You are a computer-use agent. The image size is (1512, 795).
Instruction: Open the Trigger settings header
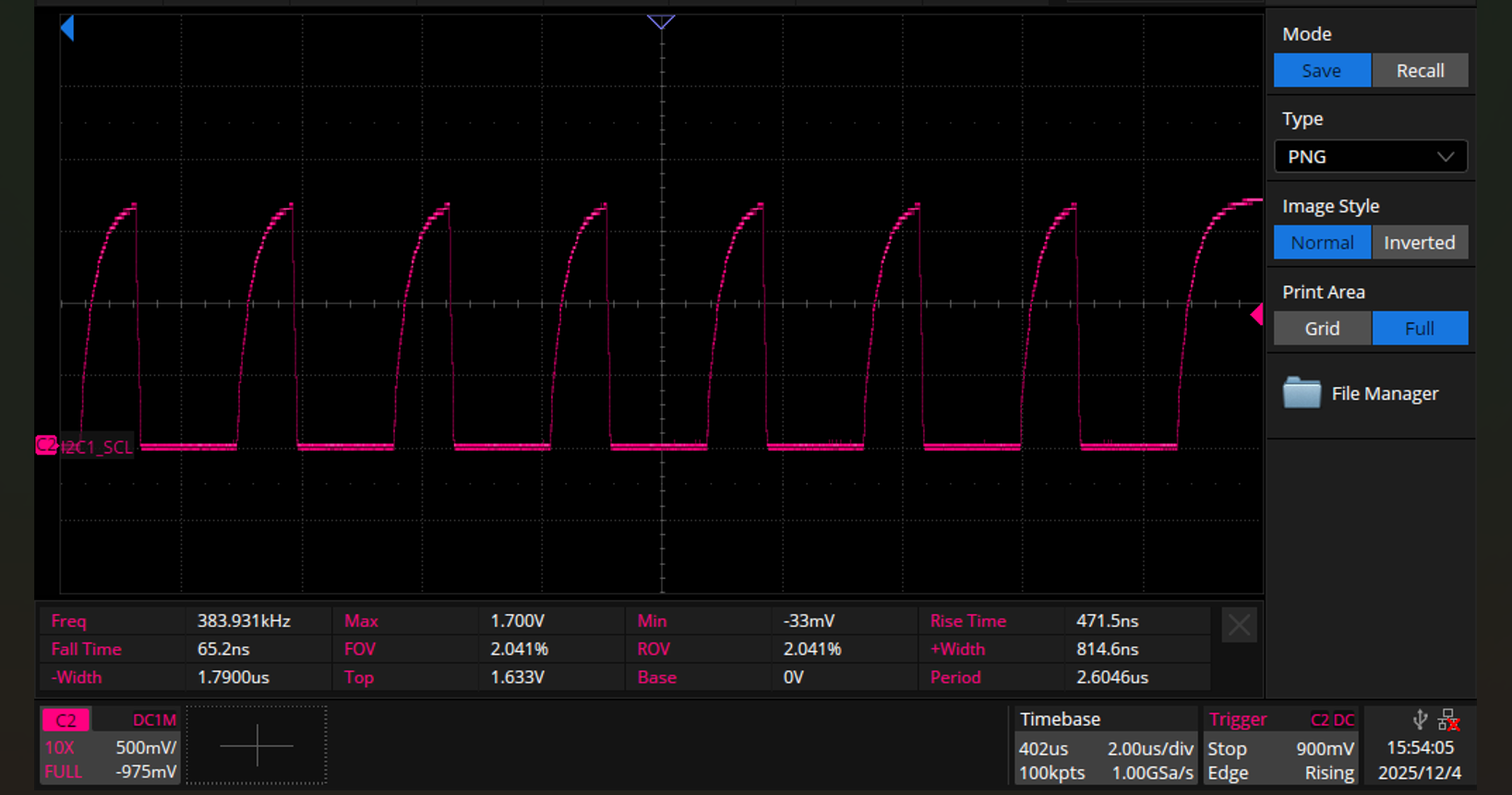1238,719
